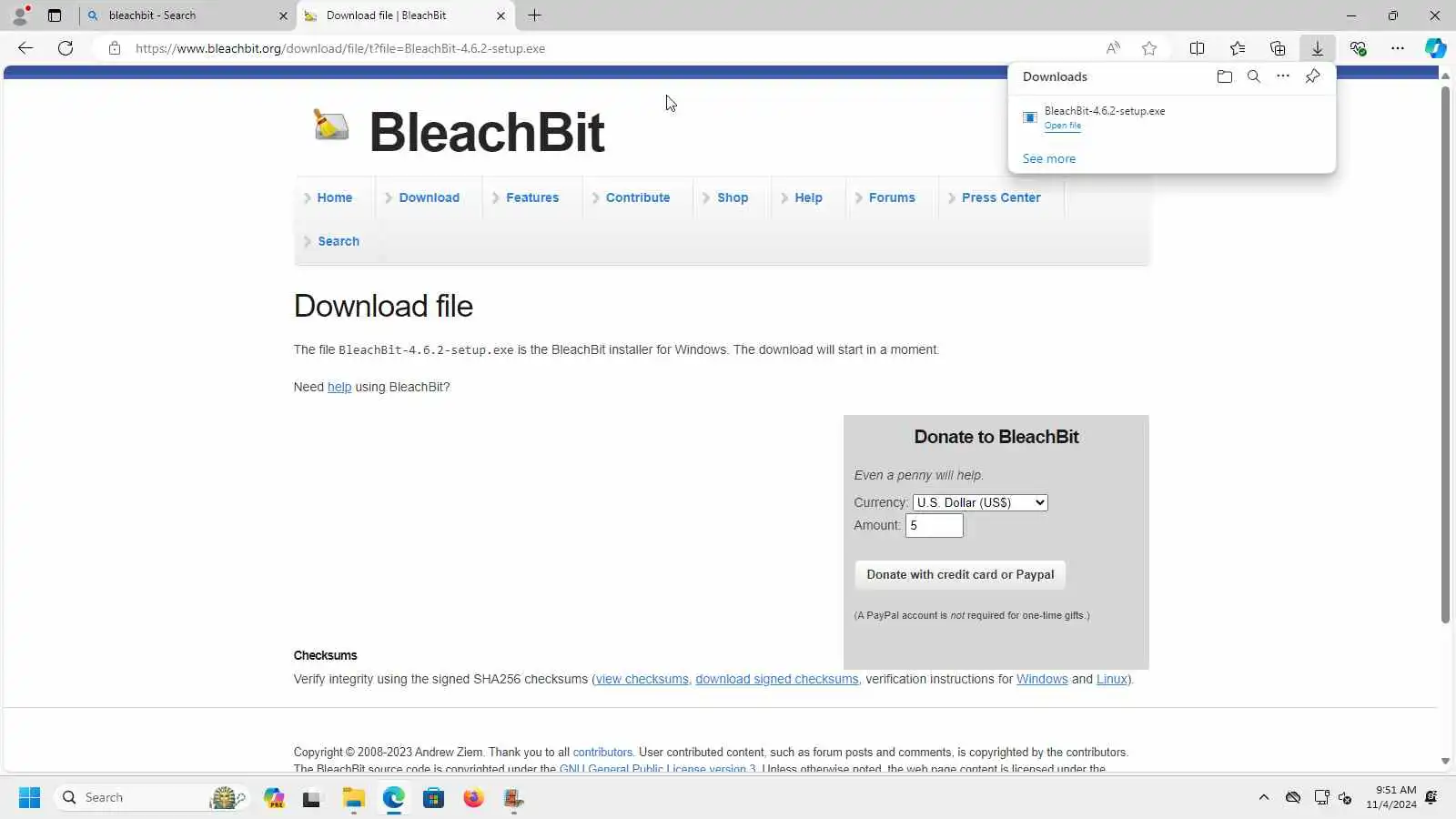Click the donation Amount field

[x=934, y=525]
